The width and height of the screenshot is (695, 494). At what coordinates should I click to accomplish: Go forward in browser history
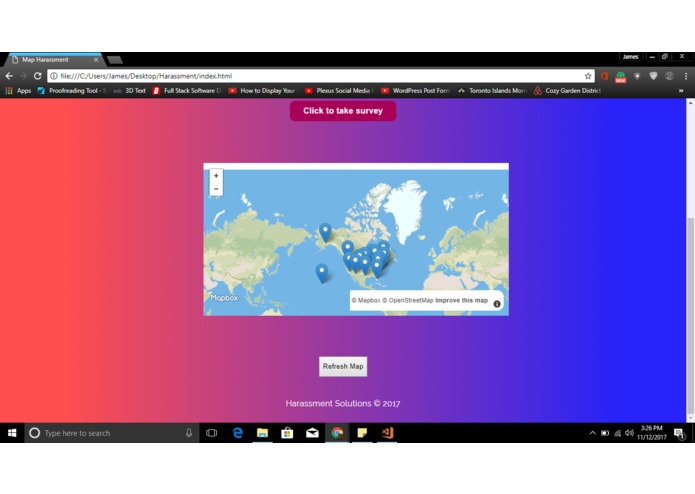(23, 76)
